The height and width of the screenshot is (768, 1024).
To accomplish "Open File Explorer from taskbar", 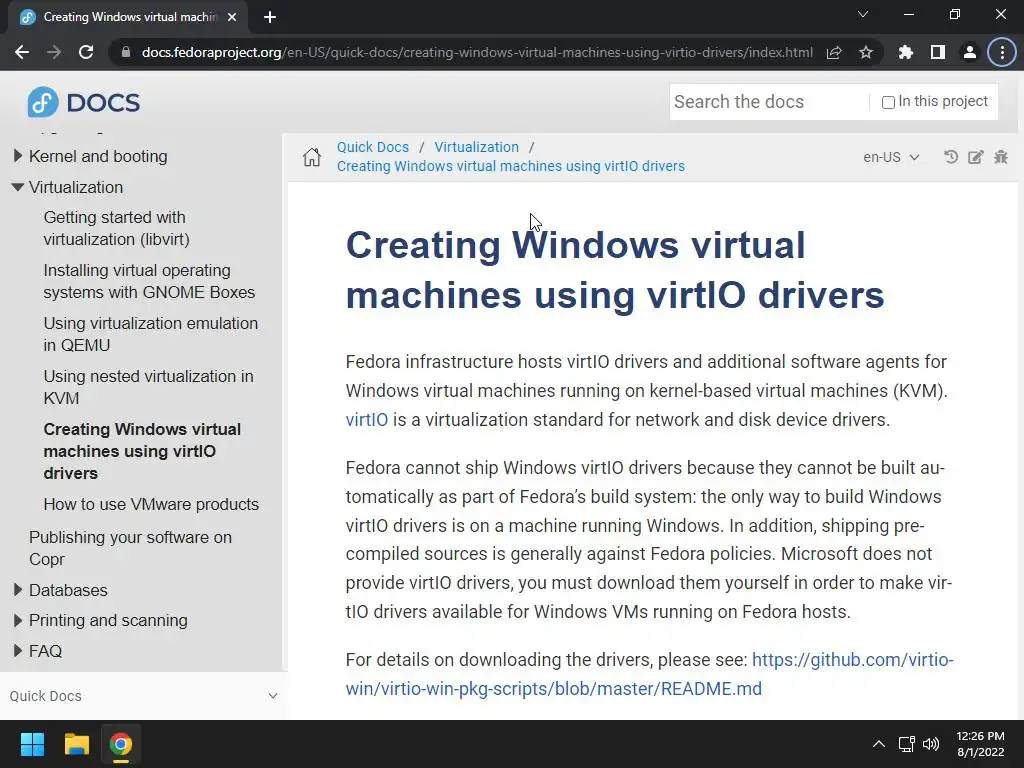I will click(x=76, y=744).
